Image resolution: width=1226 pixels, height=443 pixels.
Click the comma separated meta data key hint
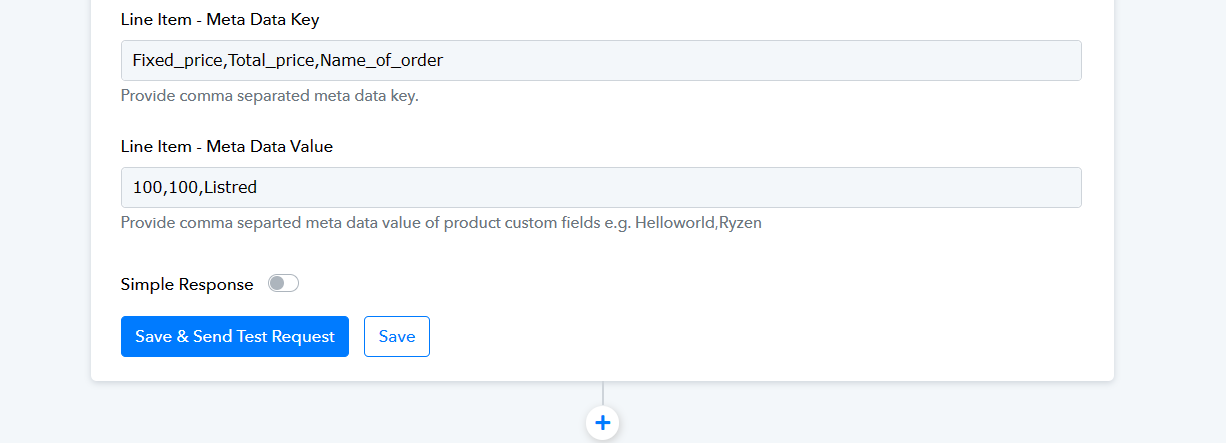click(x=269, y=96)
